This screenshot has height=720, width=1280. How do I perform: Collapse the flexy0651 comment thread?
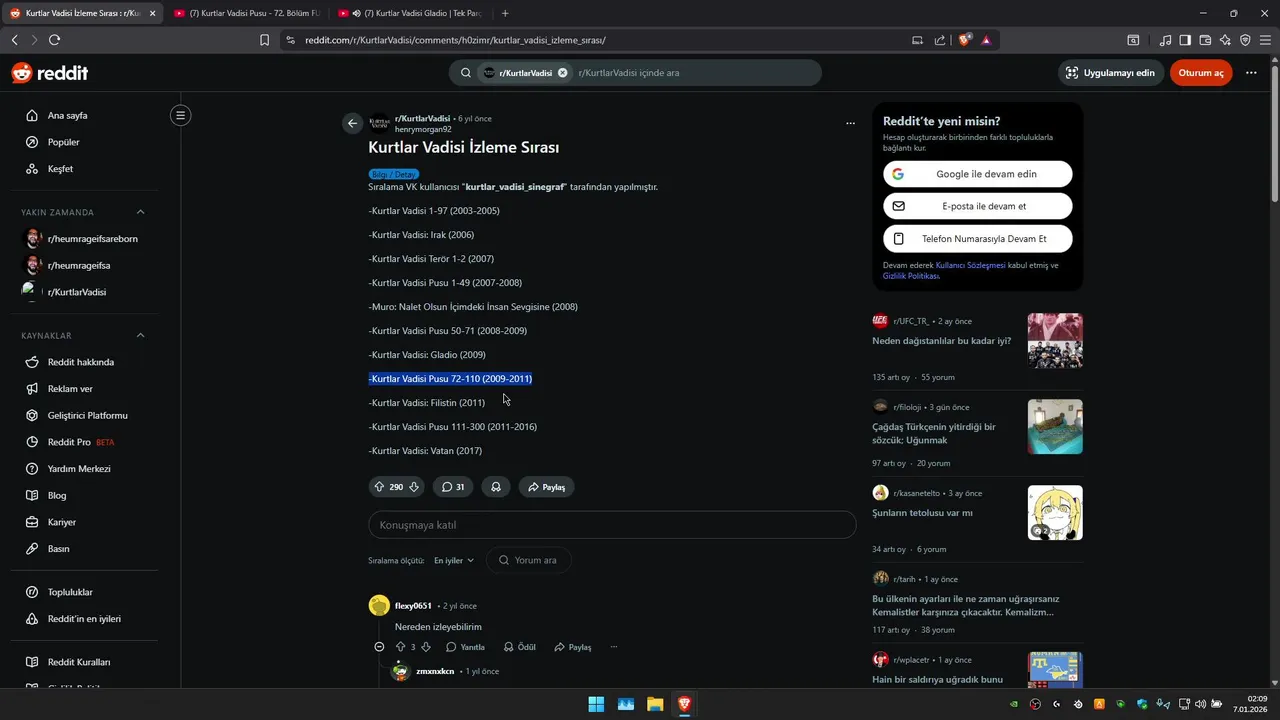coord(379,647)
